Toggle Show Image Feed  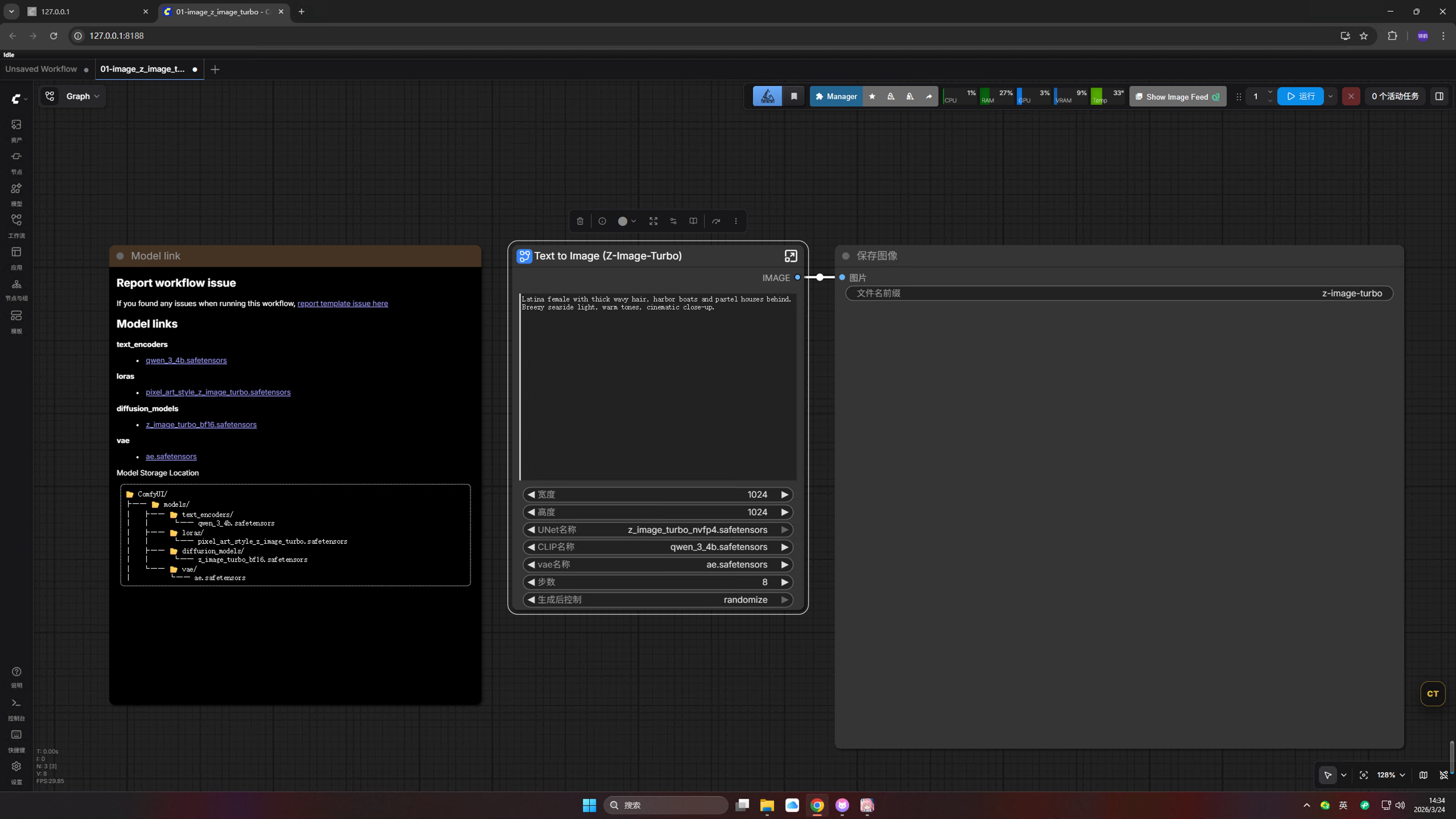(1177, 97)
